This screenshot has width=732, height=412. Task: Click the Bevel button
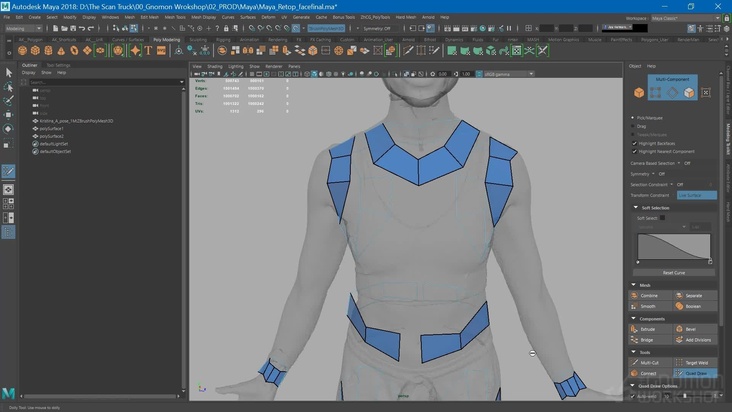pyautogui.click(x=696, y=329)
